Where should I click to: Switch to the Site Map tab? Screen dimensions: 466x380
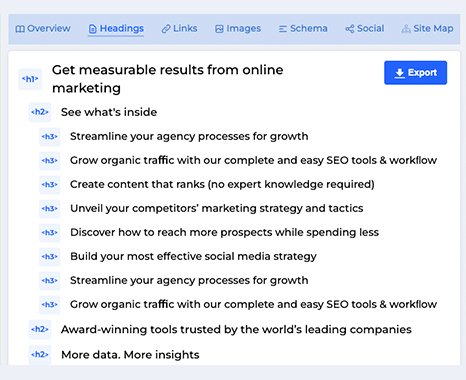(x=427, y=29)
